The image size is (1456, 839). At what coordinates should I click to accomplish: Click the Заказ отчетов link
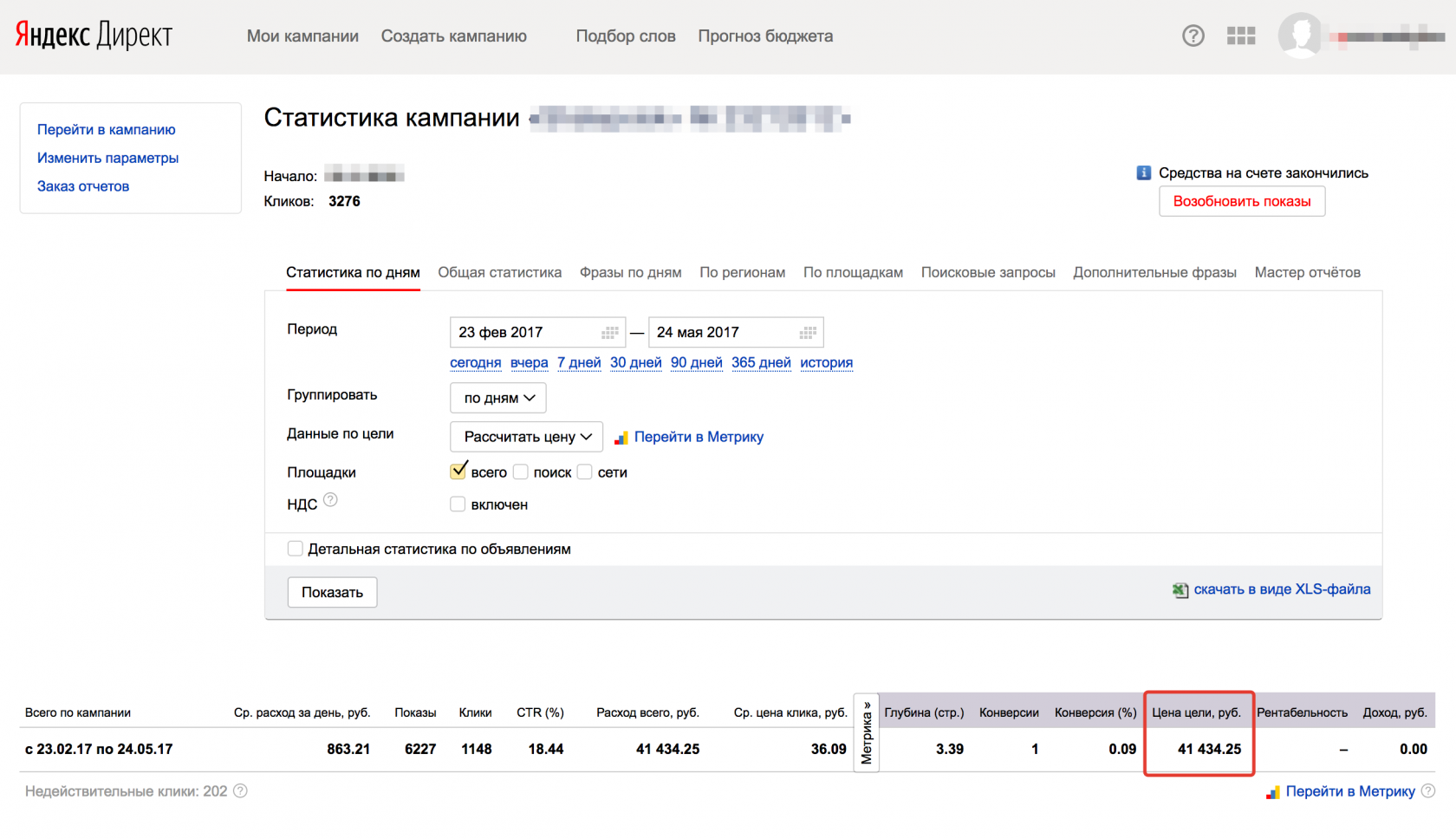(x=83, y=186)
